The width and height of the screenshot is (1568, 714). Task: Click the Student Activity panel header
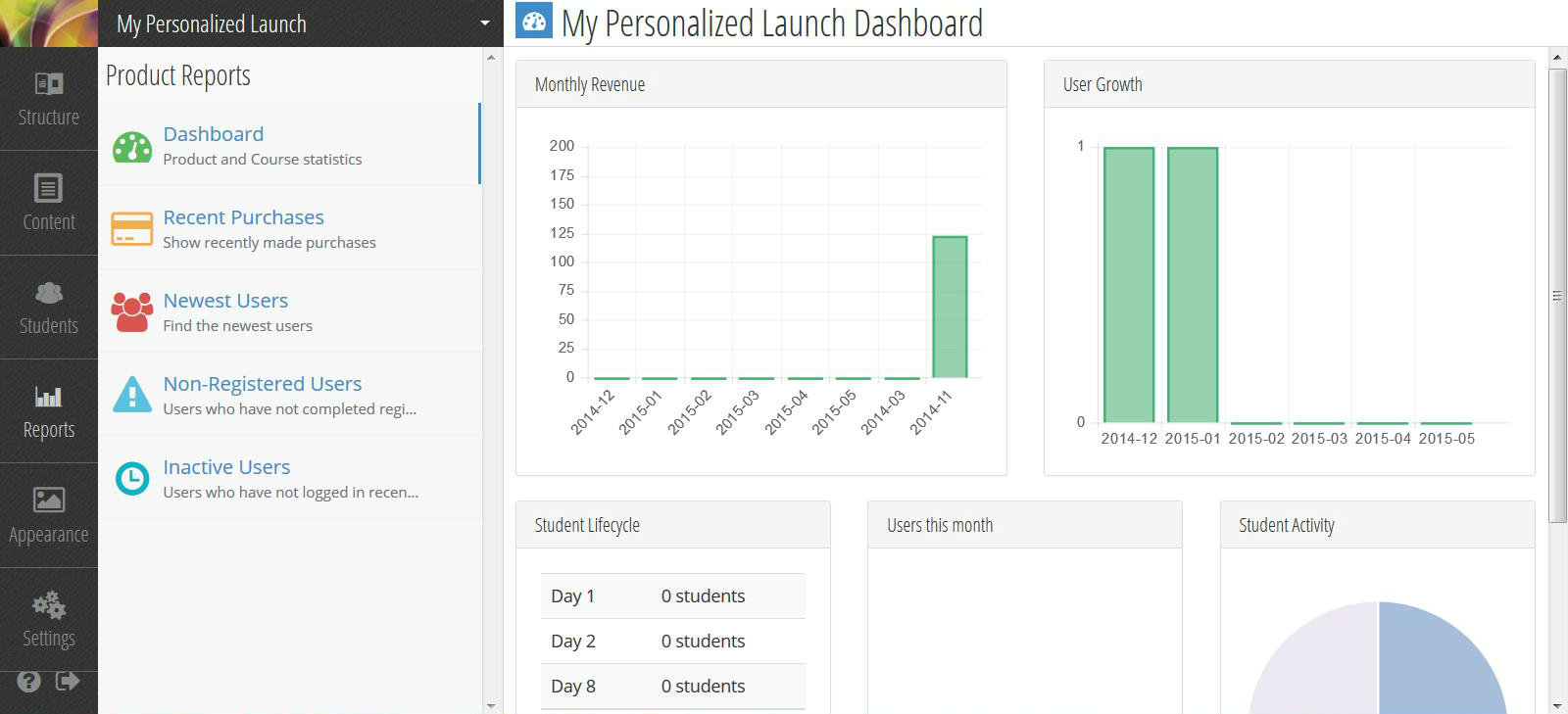coord(1378,525)
